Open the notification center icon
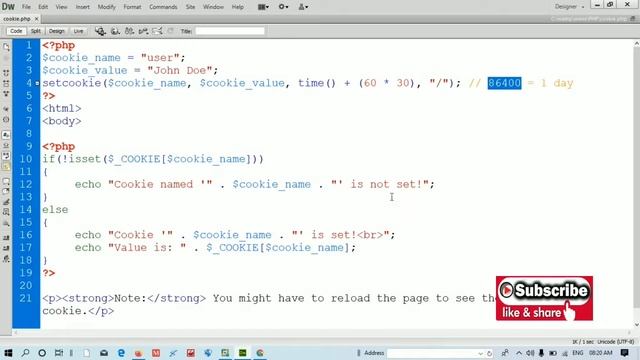This screenshot has width=640, height=360. point(624,353)
